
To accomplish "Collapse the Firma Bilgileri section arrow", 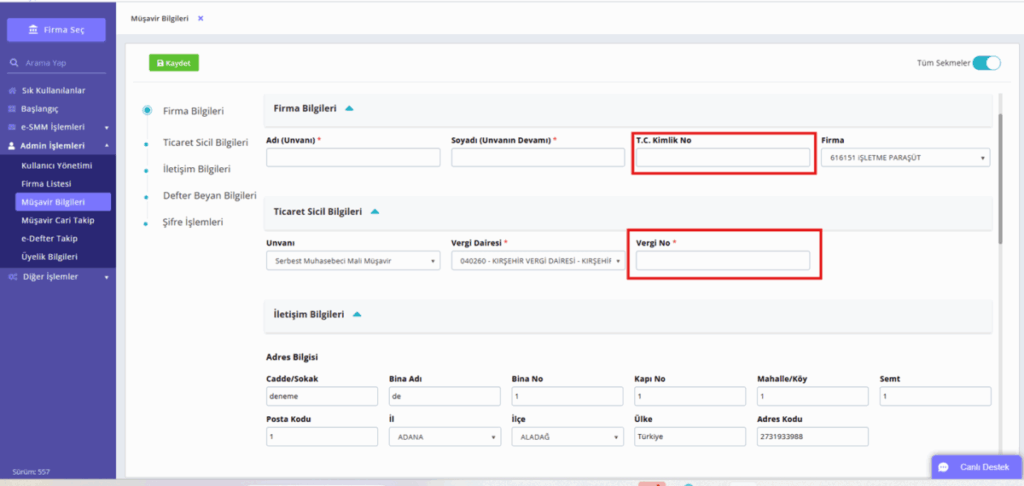I will click(349, 109).
